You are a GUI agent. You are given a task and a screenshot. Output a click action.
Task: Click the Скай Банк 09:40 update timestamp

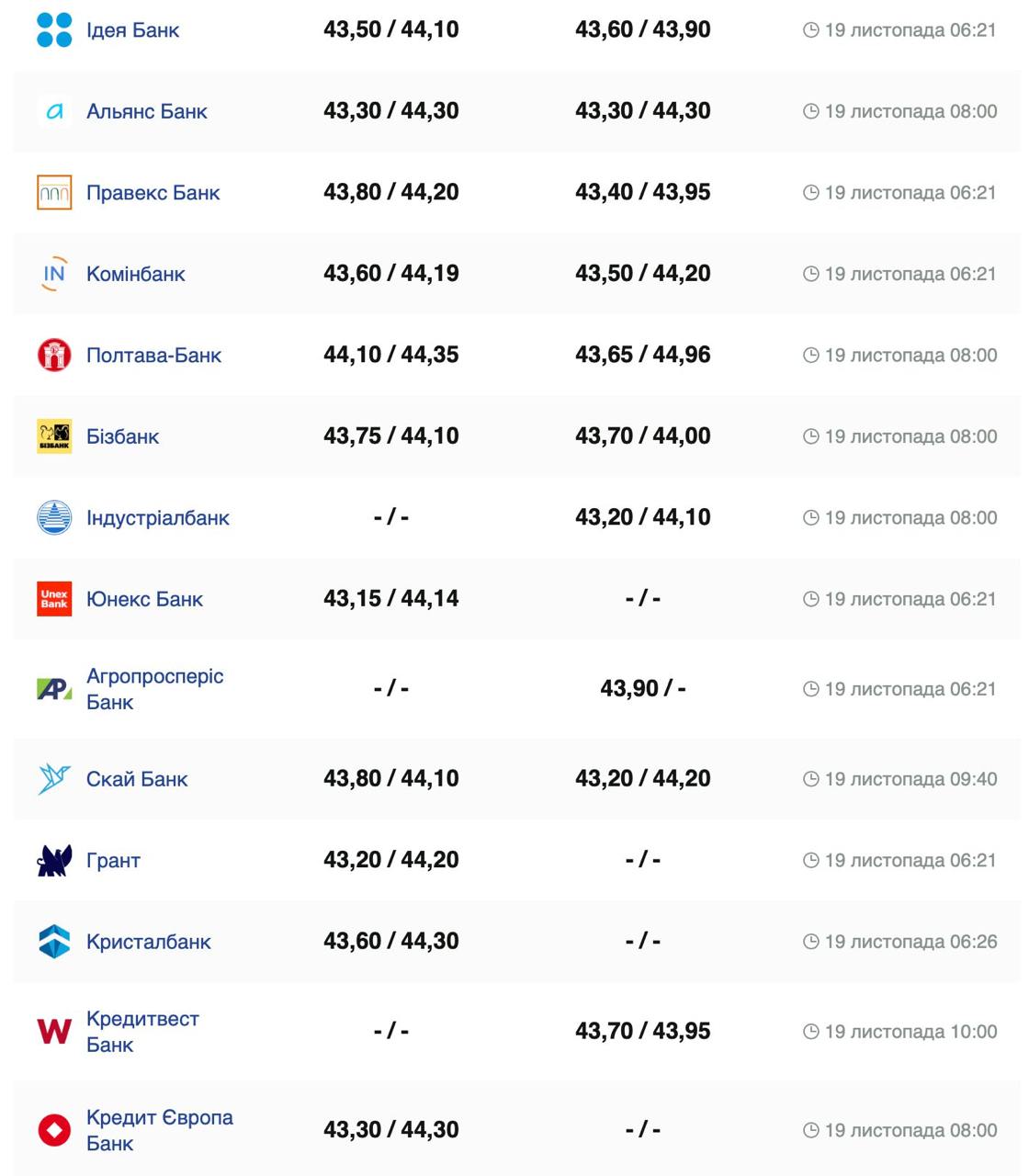tap(900, 779)
